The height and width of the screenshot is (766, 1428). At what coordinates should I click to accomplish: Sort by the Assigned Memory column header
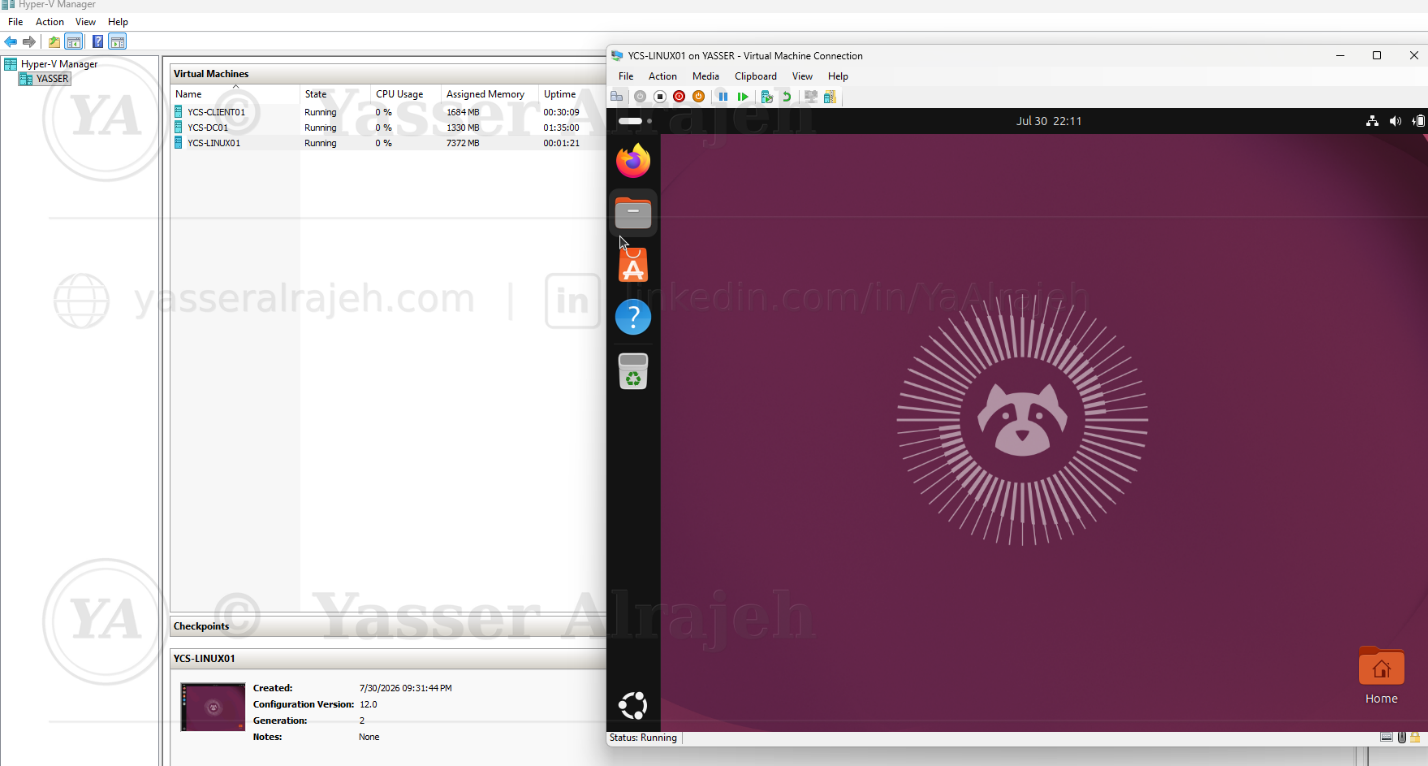[490, 94]
